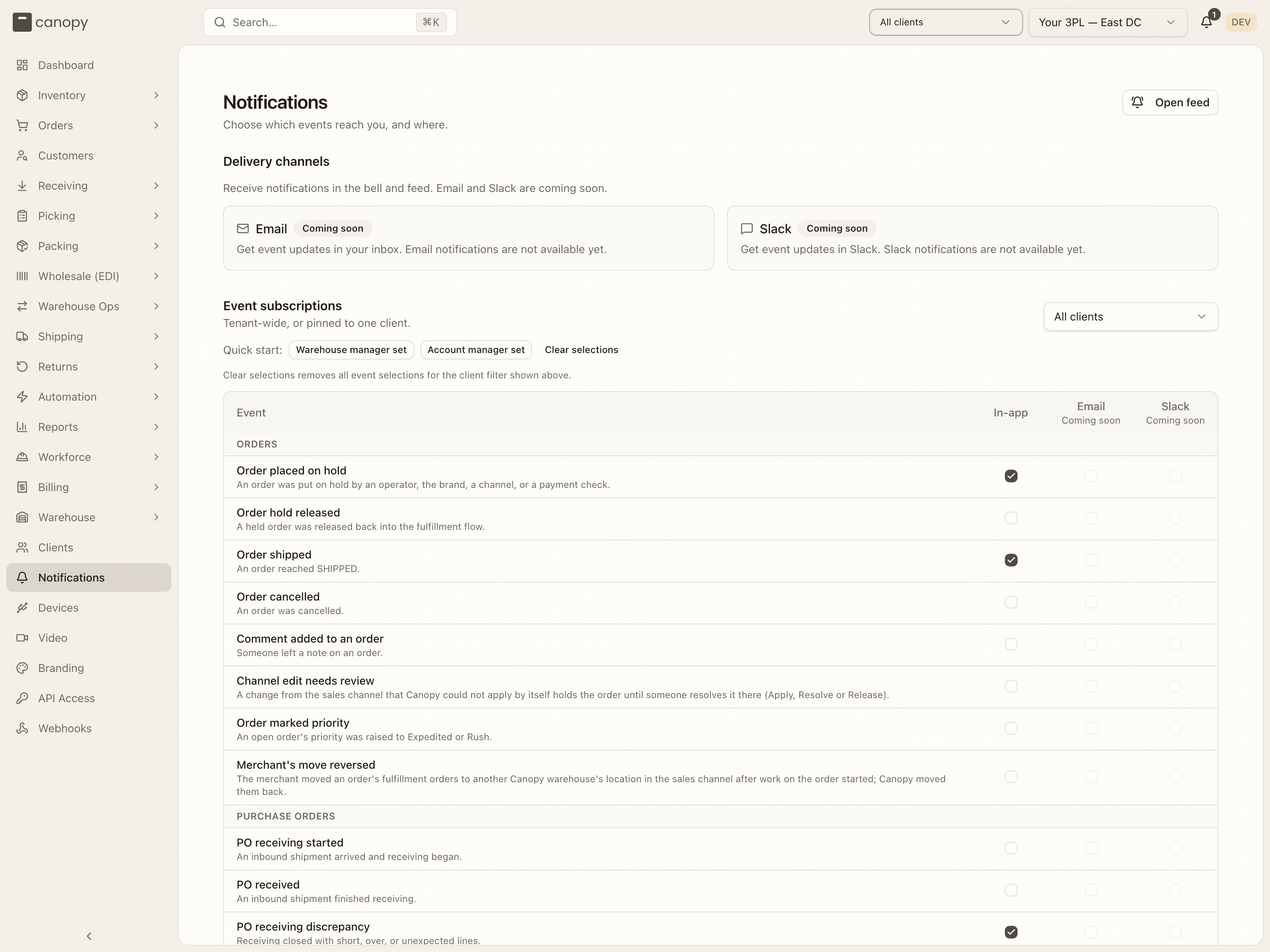Focus the Search field
This screenshot has width=1270, height=952.
[330, 22]
